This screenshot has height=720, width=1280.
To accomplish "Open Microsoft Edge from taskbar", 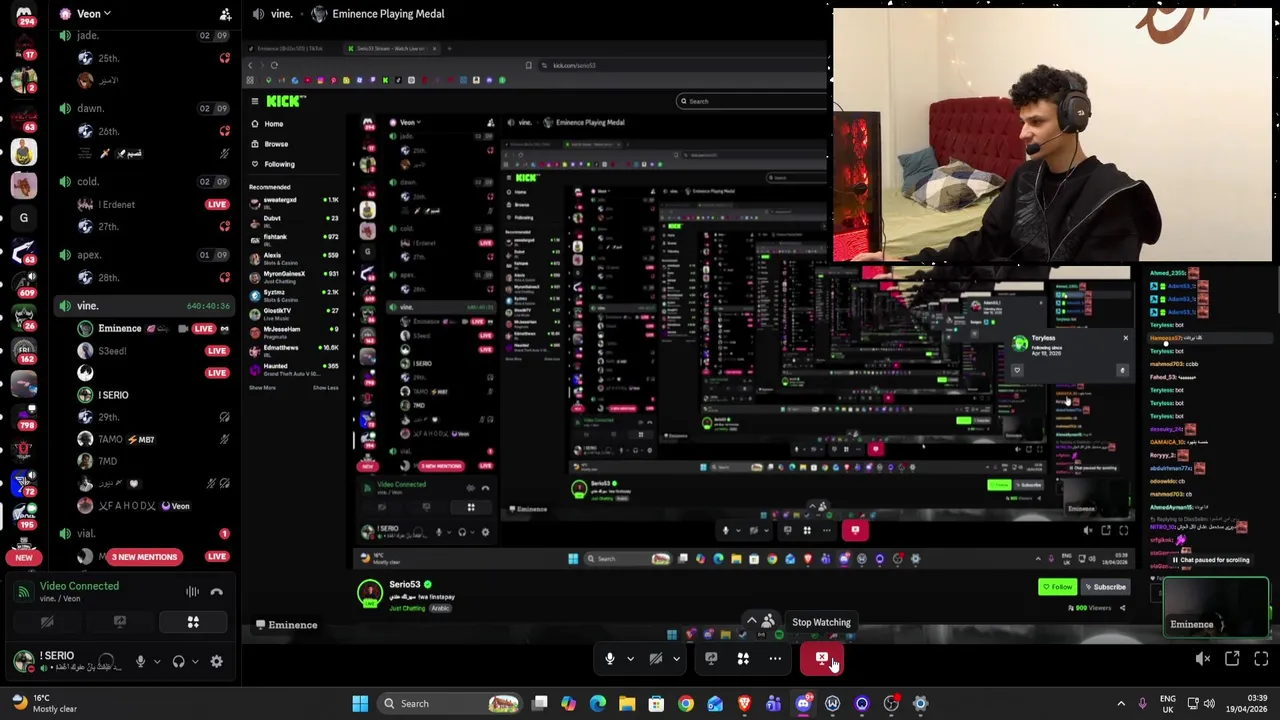I will click(x=598, y=703).
